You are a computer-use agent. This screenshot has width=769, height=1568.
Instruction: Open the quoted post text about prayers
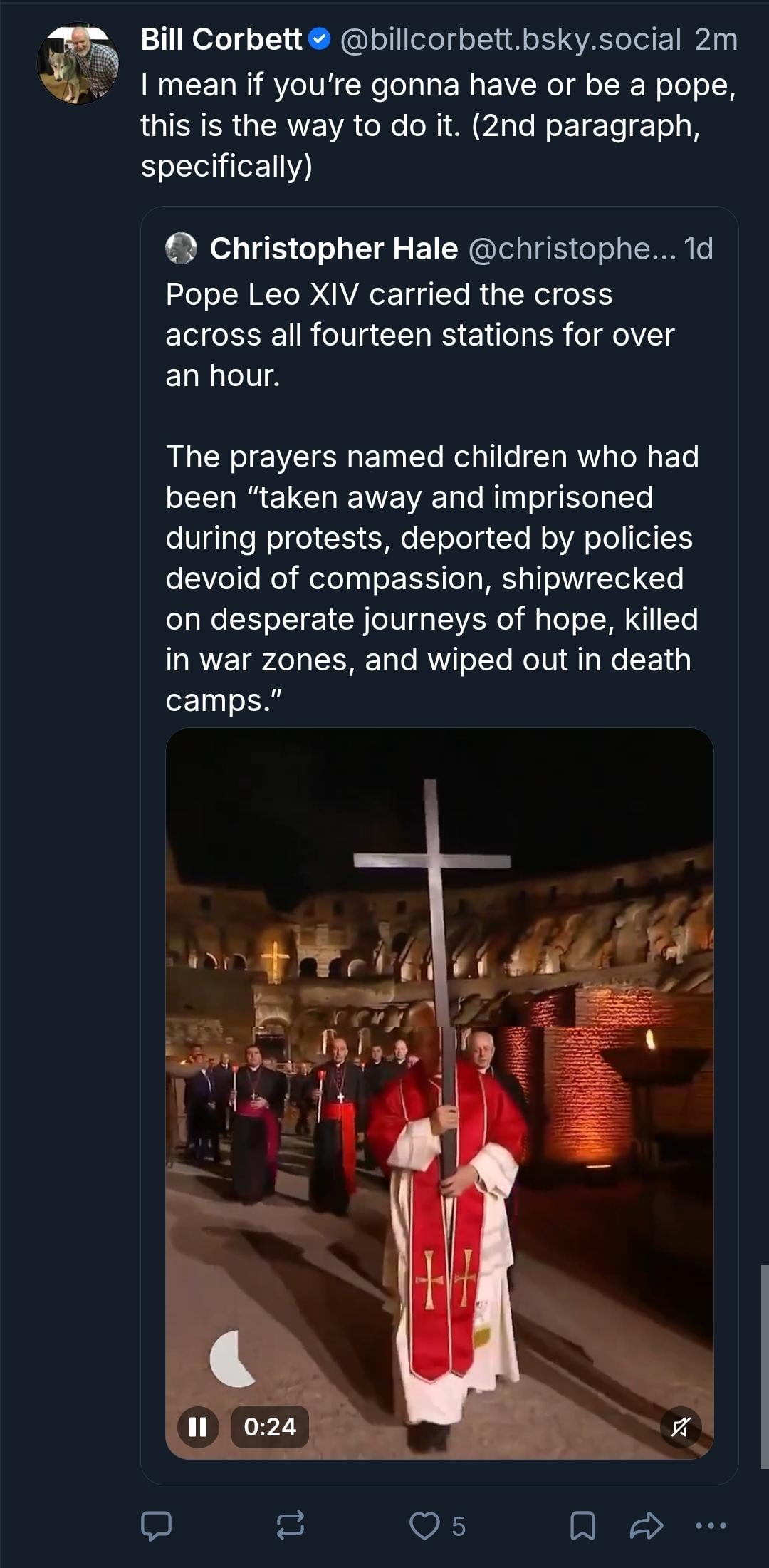(x=431, y=578)
